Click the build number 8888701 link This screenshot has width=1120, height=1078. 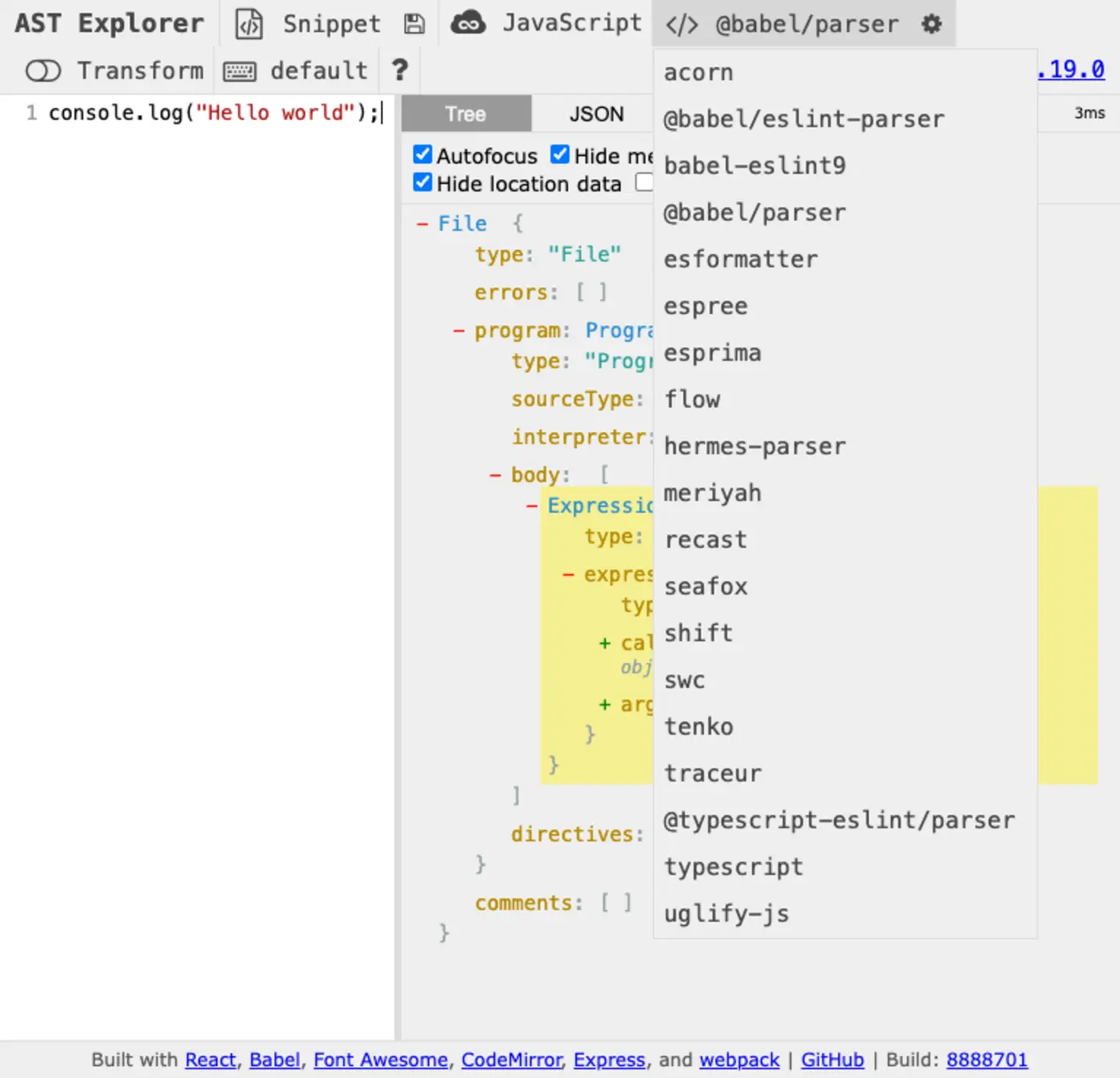pos(986,1060)
